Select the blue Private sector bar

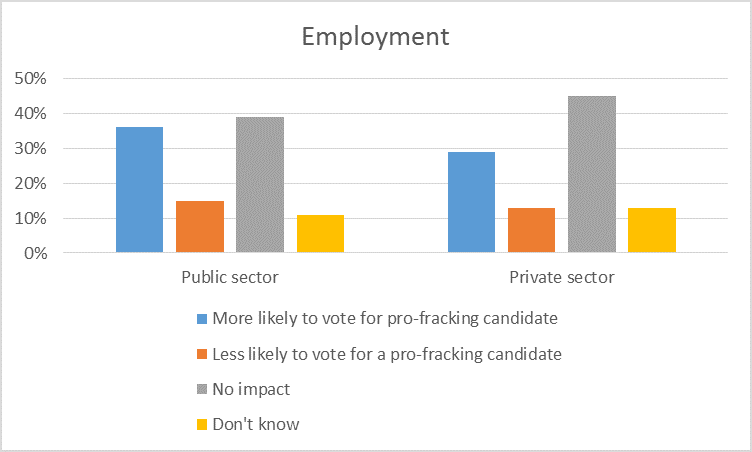[x=471, y=202]
